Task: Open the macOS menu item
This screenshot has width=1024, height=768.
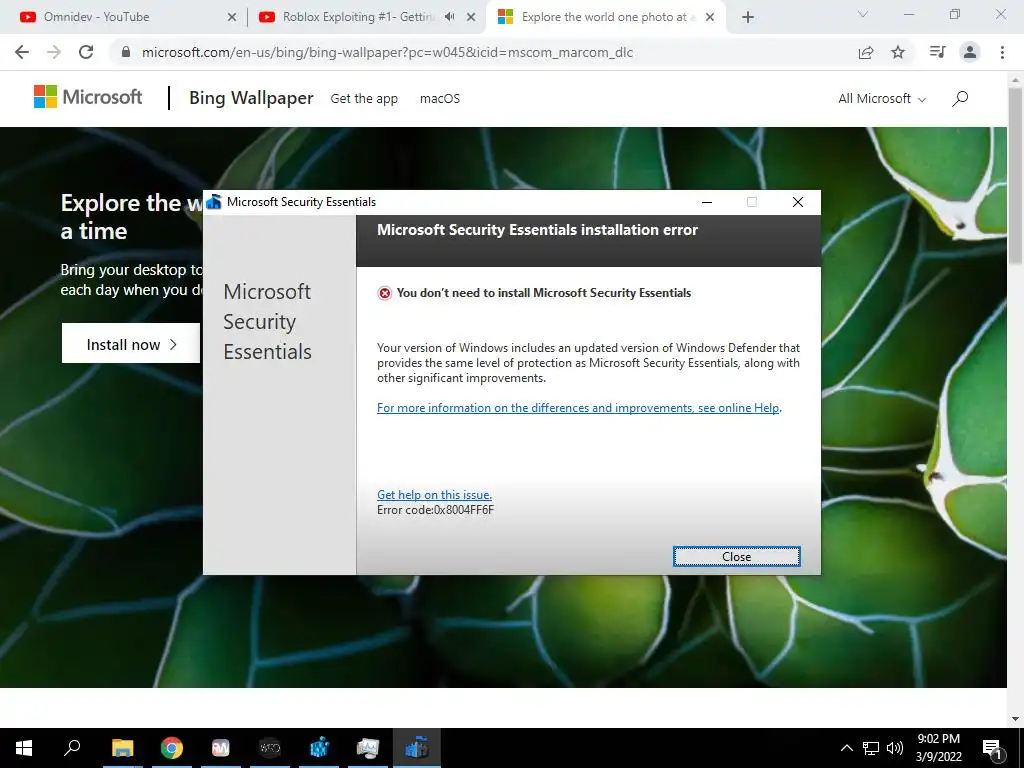Action: tap(440, 99)
